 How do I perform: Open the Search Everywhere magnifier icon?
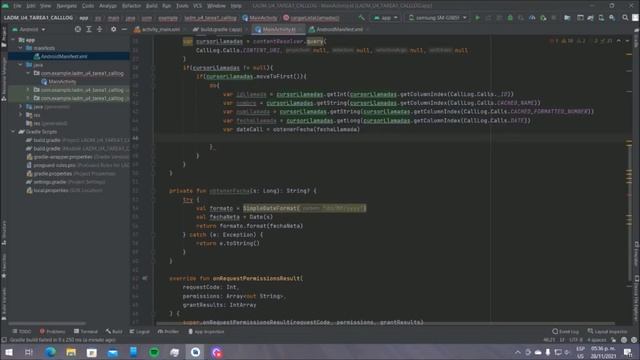625,18
